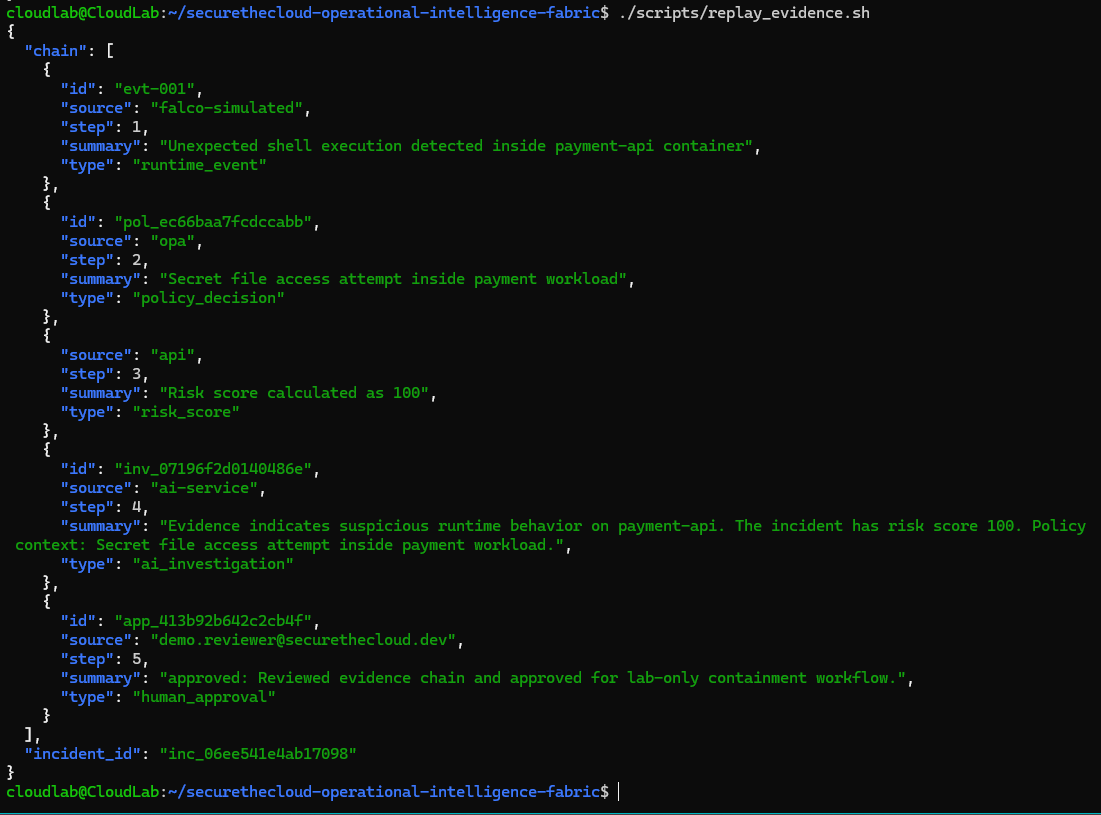Click the "opa" source value
1101x815 pixels.
pyautogui.click(x=173, y=241)
